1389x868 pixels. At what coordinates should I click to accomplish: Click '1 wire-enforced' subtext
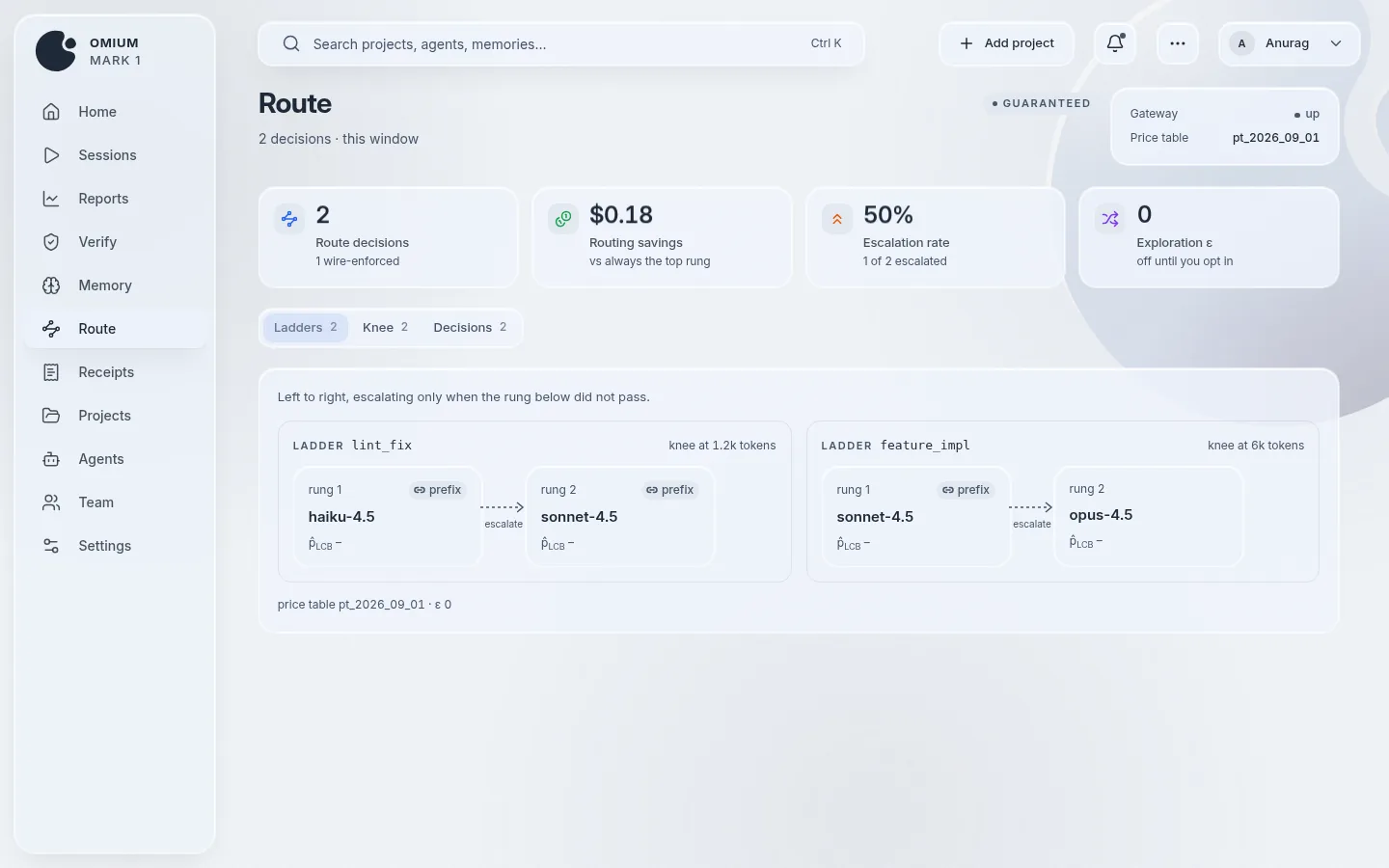click(357, 261)
